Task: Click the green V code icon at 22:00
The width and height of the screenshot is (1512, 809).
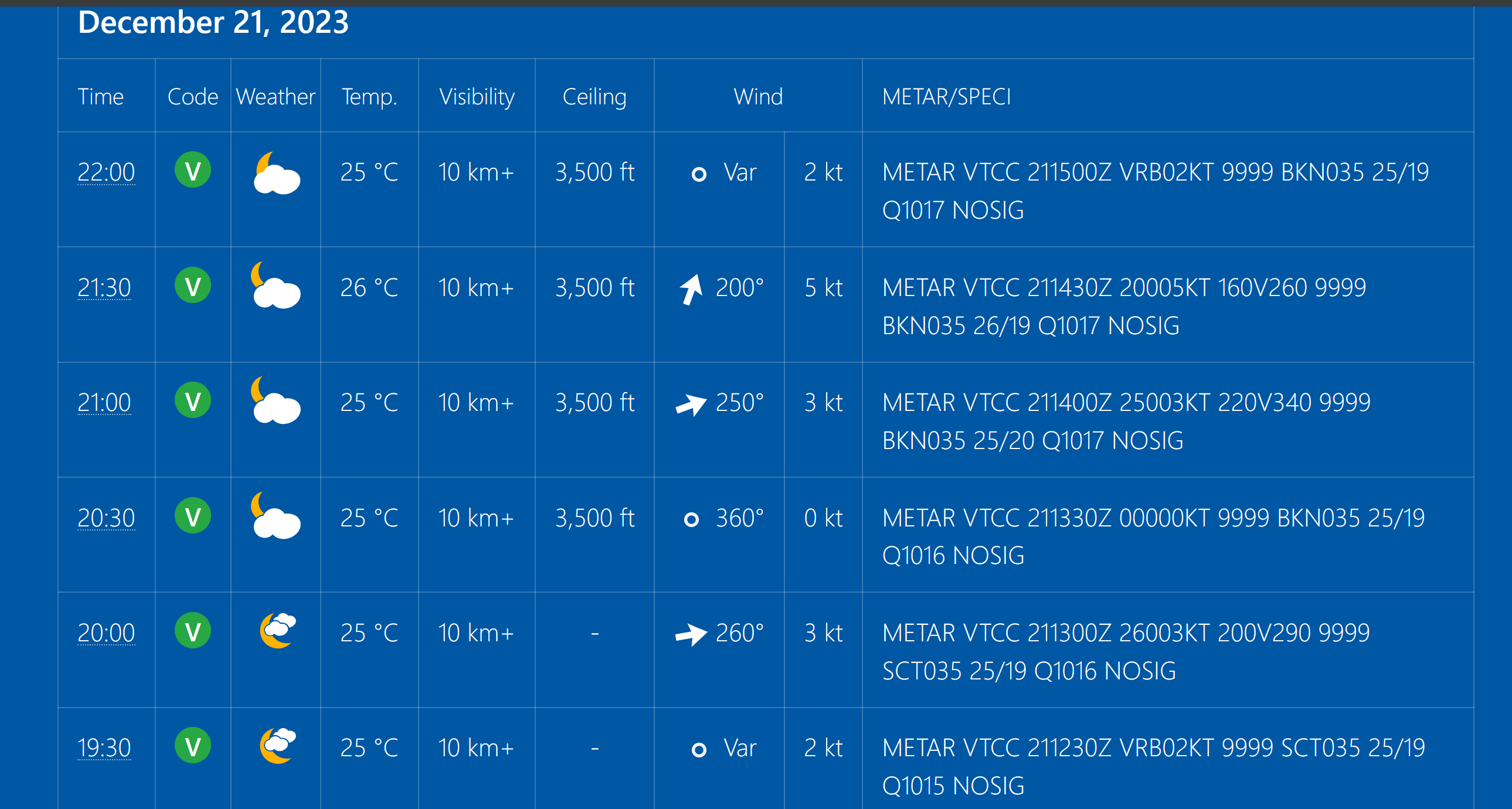Action: click(x=192, y=170)
